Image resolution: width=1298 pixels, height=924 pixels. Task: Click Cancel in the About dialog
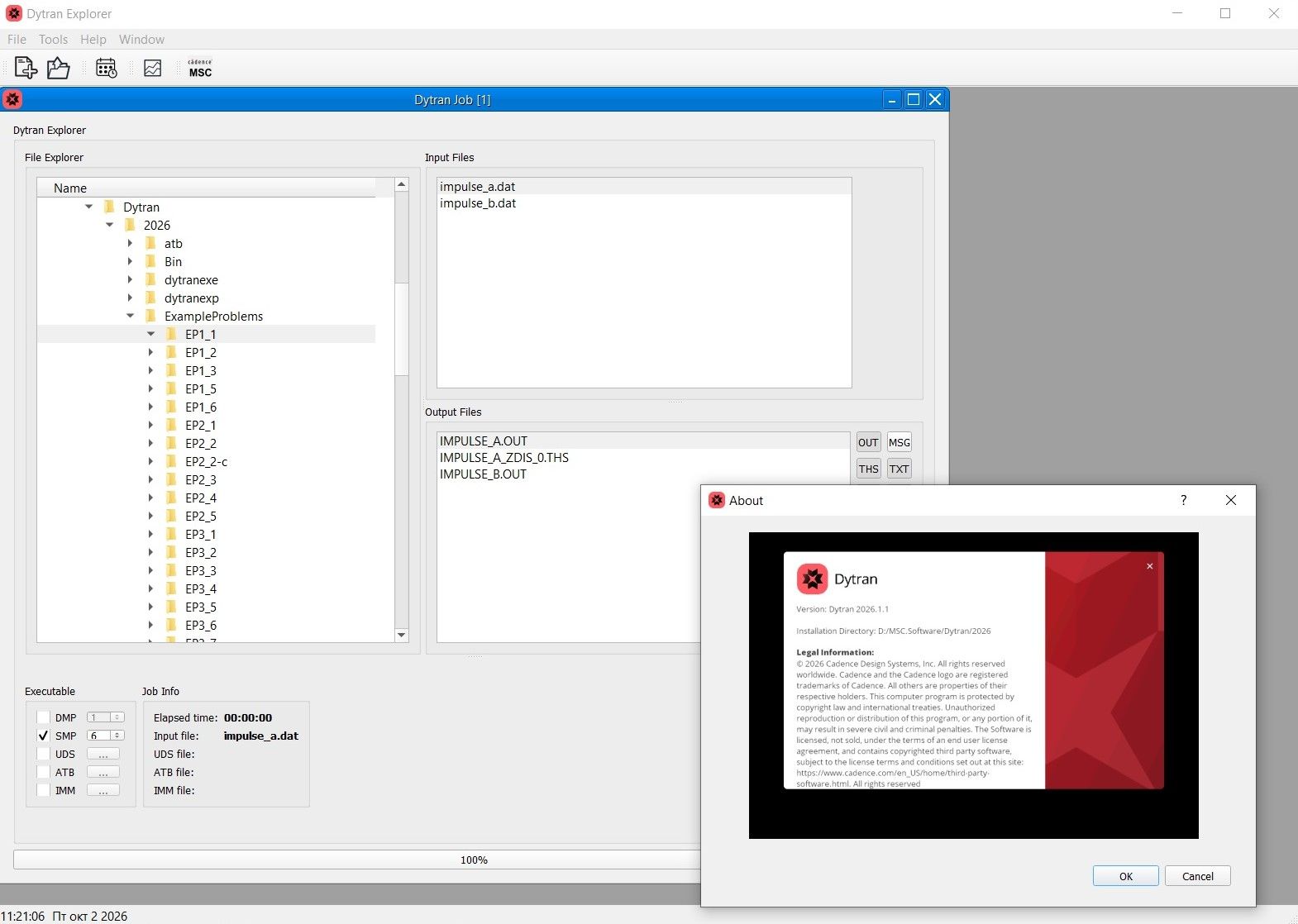[1197, 876]
